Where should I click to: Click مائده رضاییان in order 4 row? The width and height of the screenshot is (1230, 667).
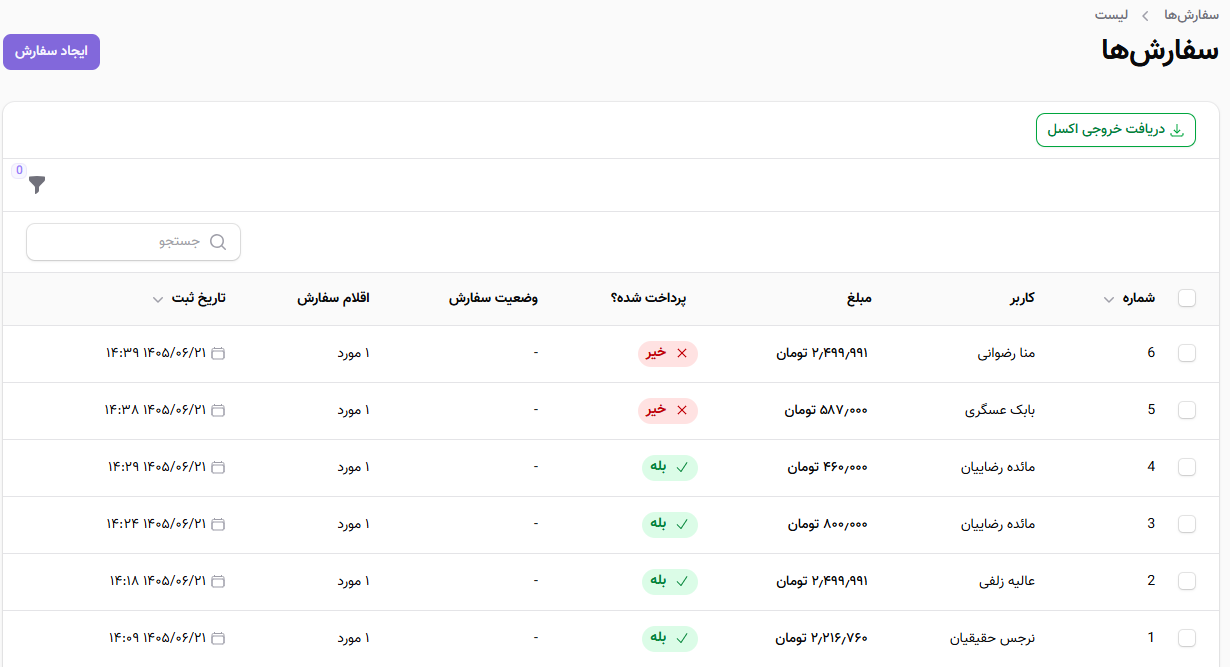(998, 467)
